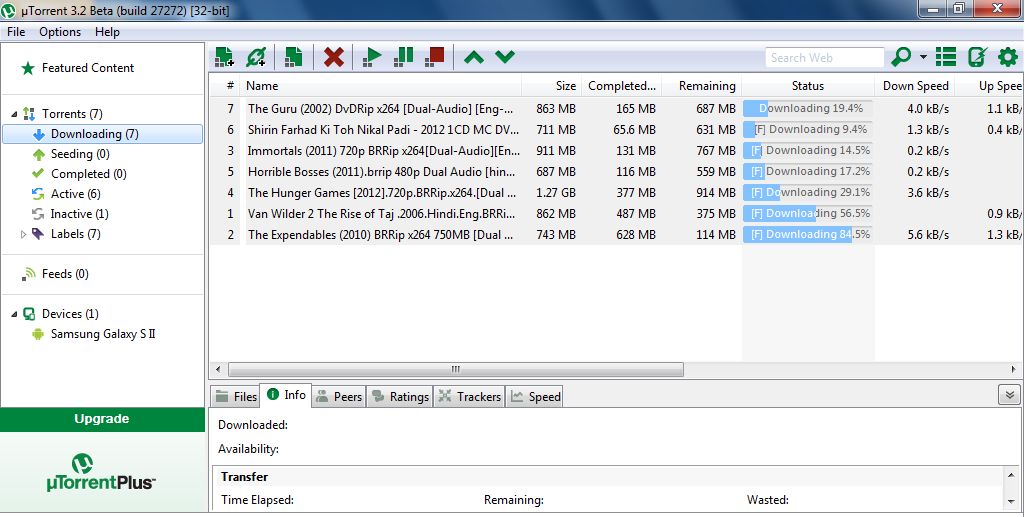1025x517 pixels.
Task: Select The Hunger Games [2012] torrent
Action: click(x=616, y=193)
